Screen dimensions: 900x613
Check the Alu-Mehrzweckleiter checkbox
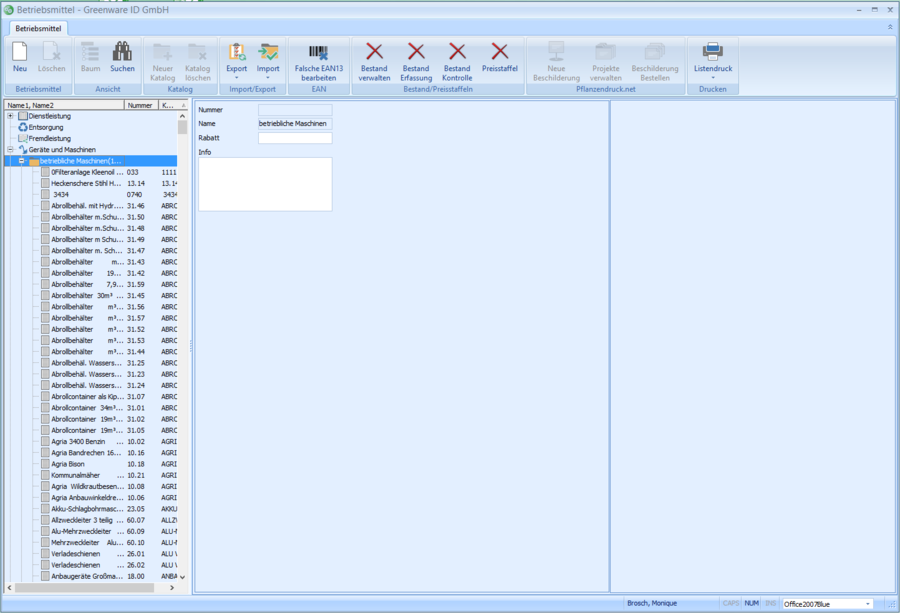(x=45, y=531)
